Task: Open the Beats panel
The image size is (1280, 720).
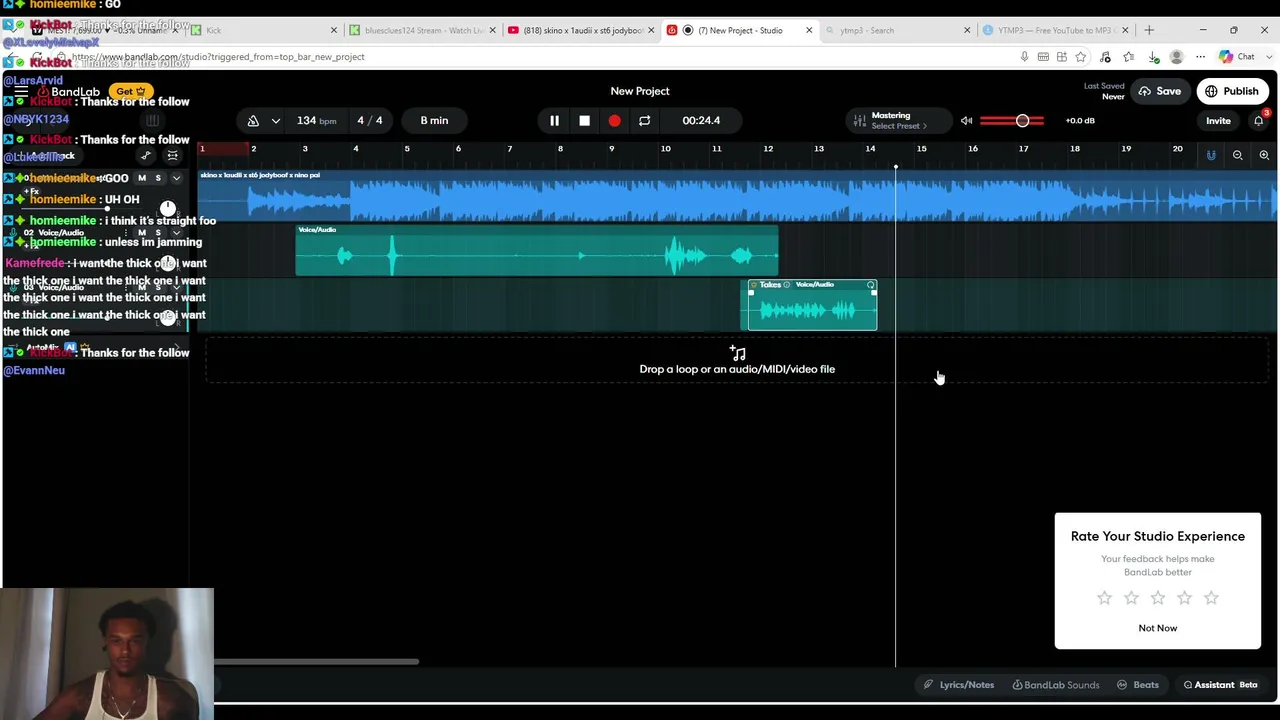Action: tap(1138, 685)
